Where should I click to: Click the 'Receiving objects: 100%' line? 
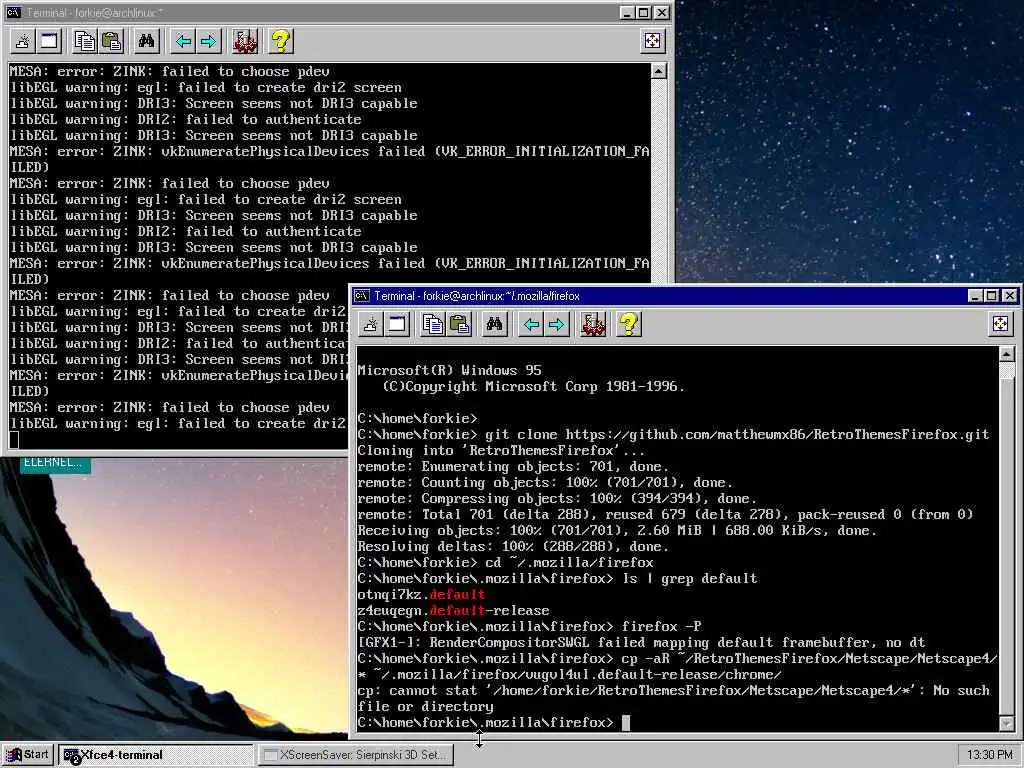click(617, 530)
